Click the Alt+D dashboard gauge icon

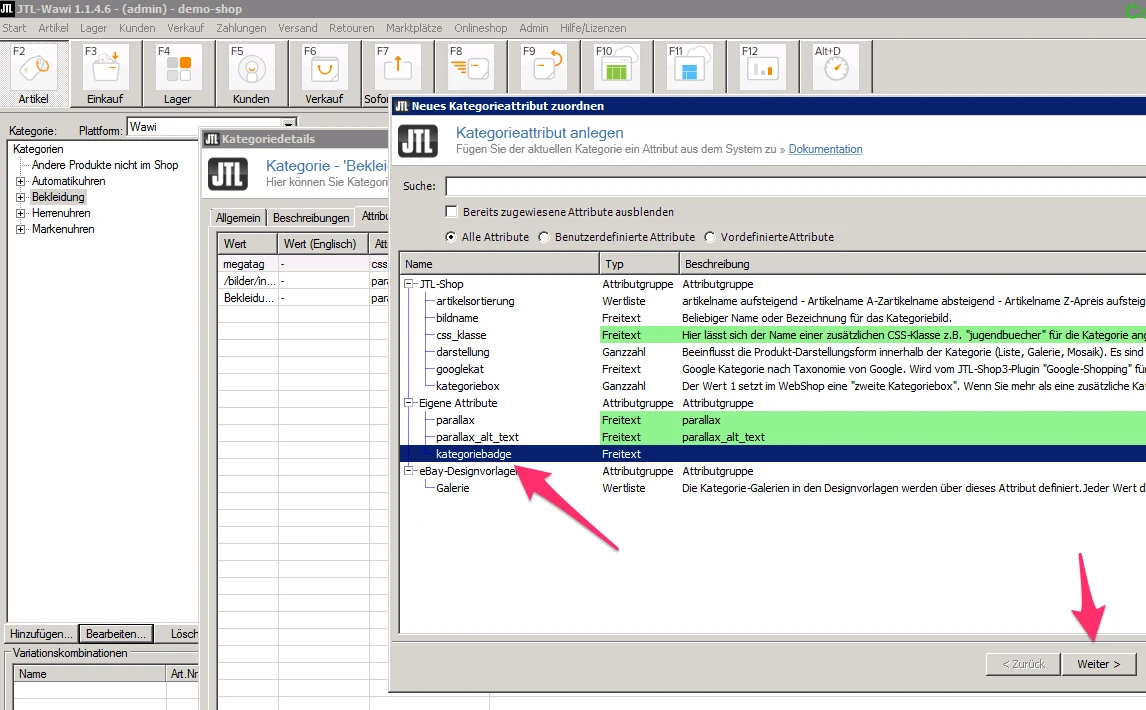[x=836, y=69]
